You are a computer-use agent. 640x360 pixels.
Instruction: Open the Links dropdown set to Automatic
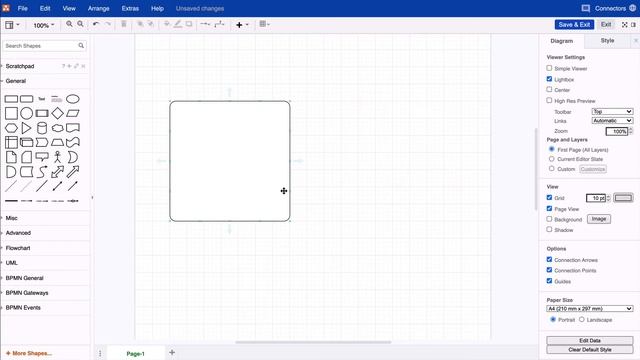coord(612,121)
